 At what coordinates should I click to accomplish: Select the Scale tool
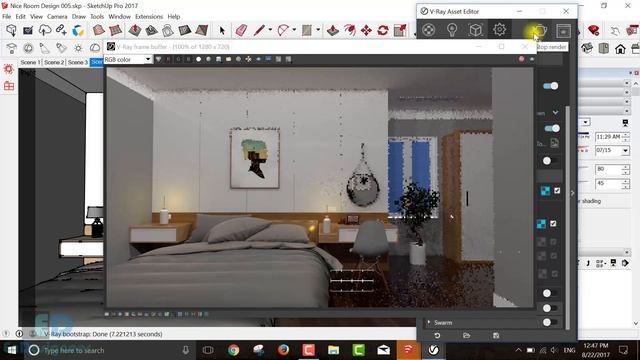tap(400, 30)
